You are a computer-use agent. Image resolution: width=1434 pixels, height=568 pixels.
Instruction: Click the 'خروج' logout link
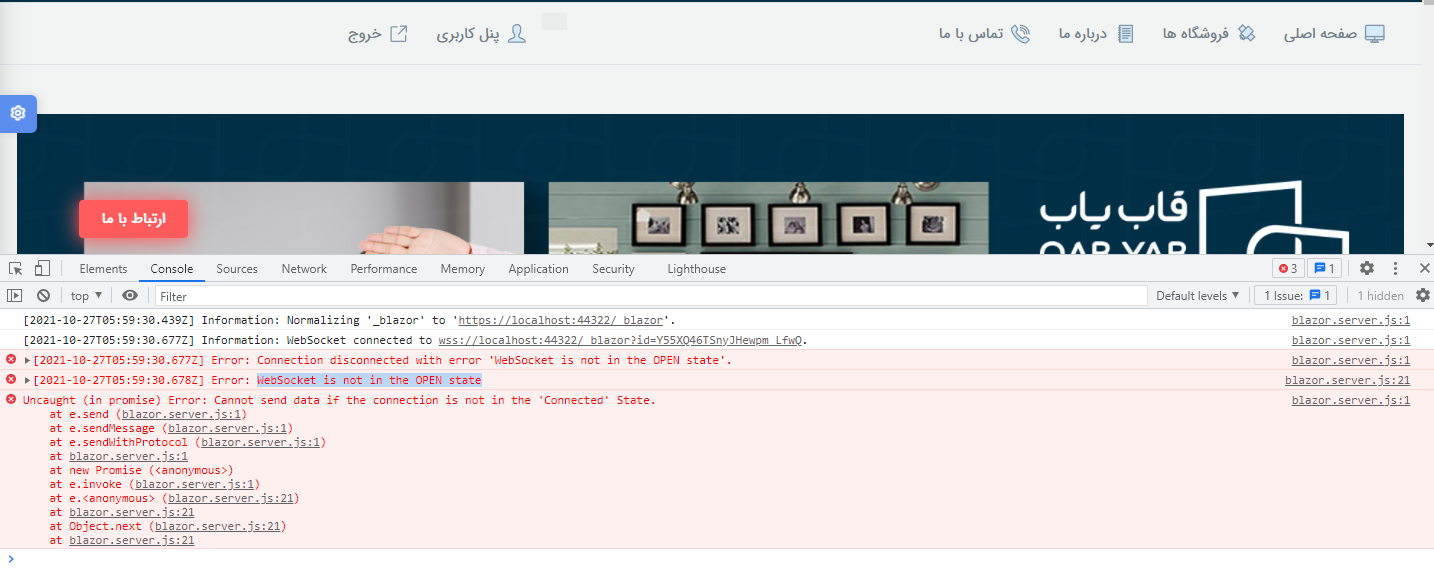[x=377, y=34]
